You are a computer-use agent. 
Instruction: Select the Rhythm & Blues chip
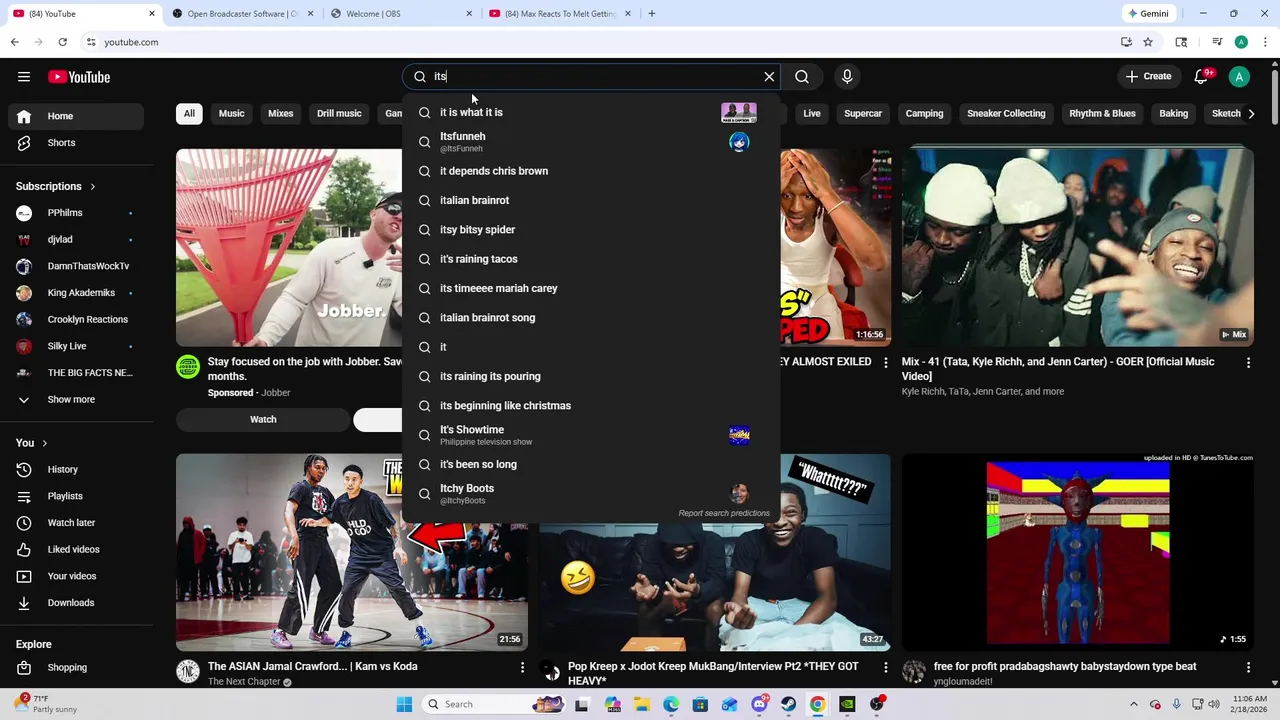[1102, 114]
